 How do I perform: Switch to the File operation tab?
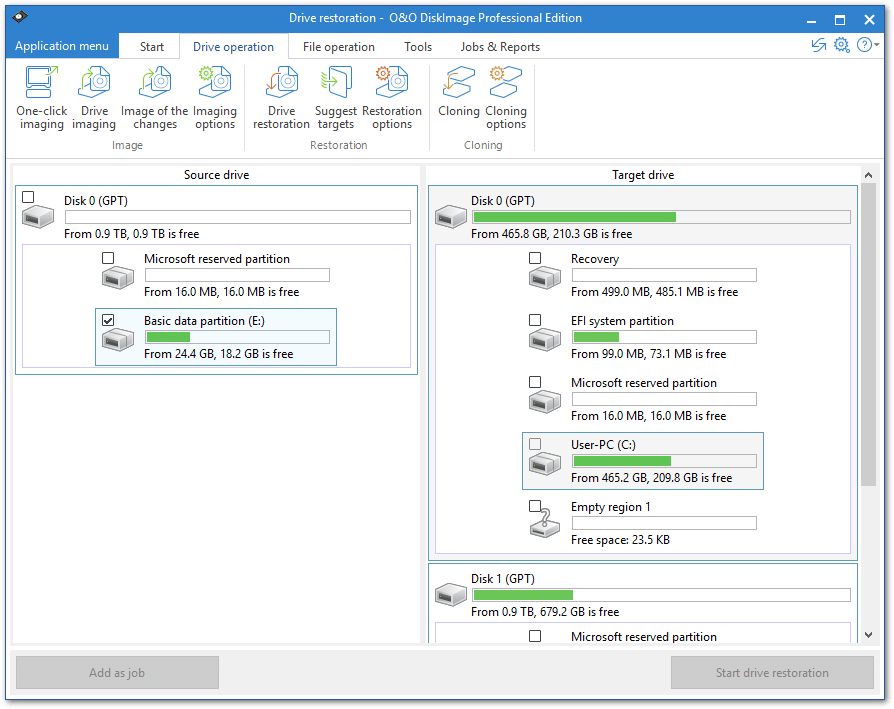(x=339, y=47)
